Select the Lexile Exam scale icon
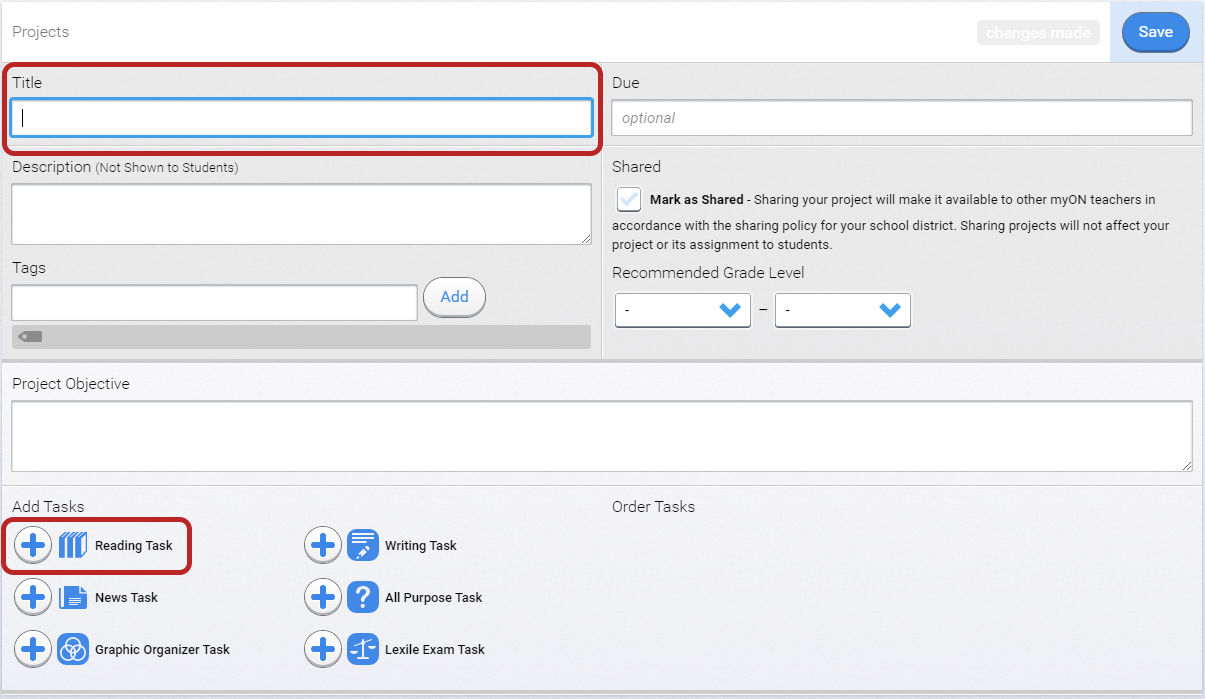 click(x=363, y=650)
